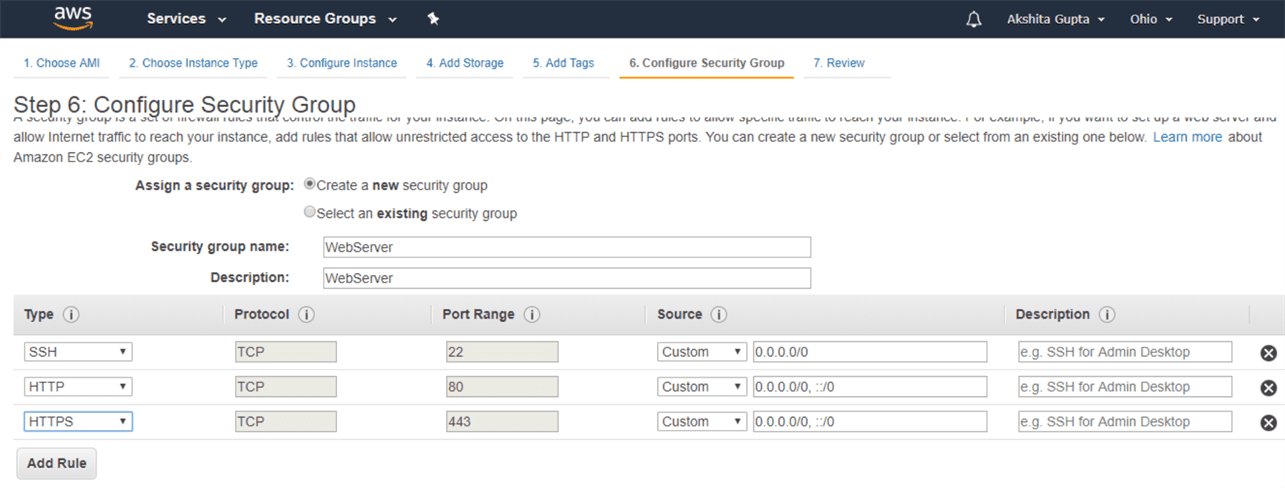
Task: Switch to 4. Add Storage tab
Action: click(x=464, y=63)
